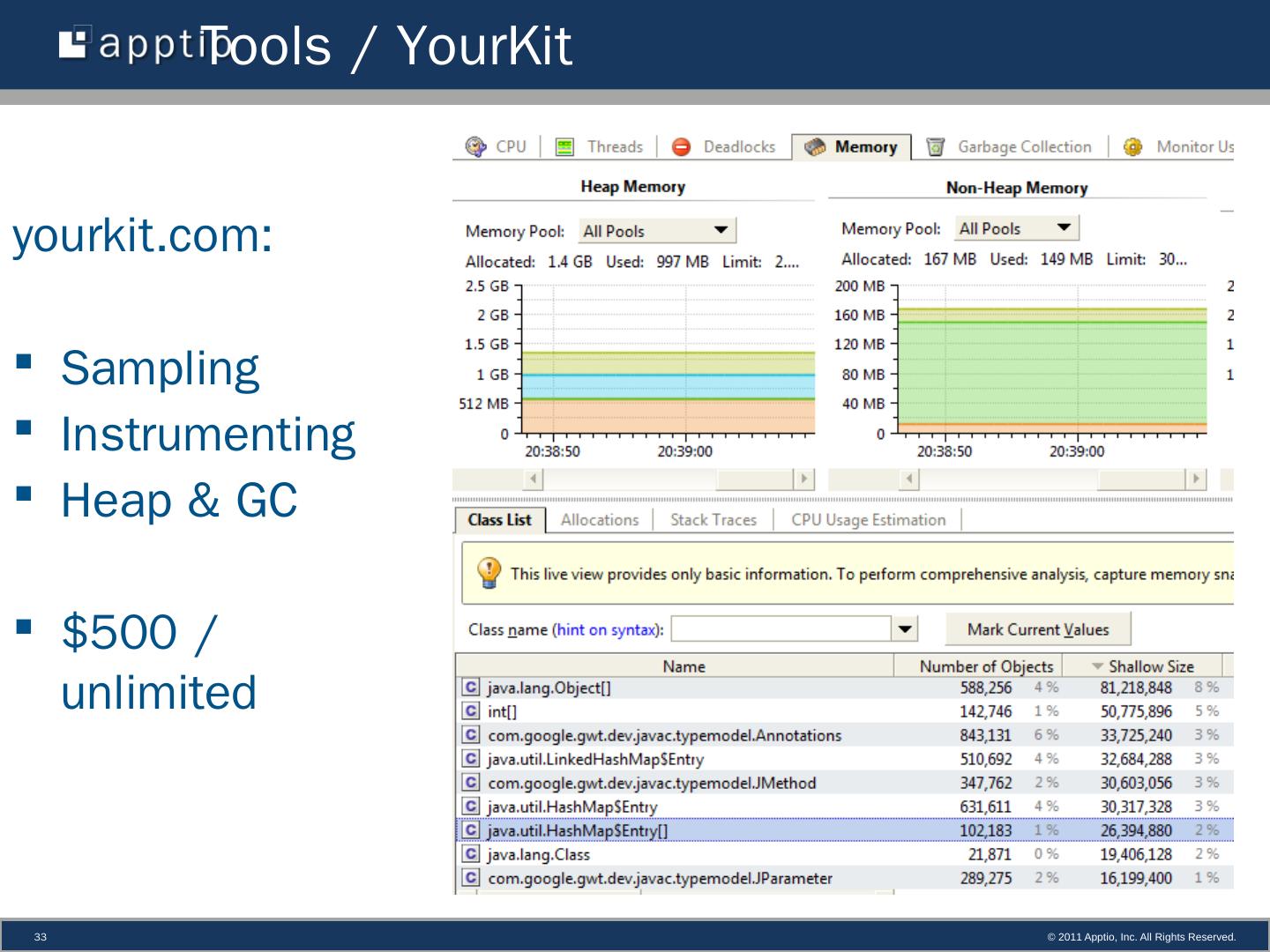Image resolution: width=1270 pixels, height=952 pixels.
Task: Click the hint on syntax link
Action: 606,629
